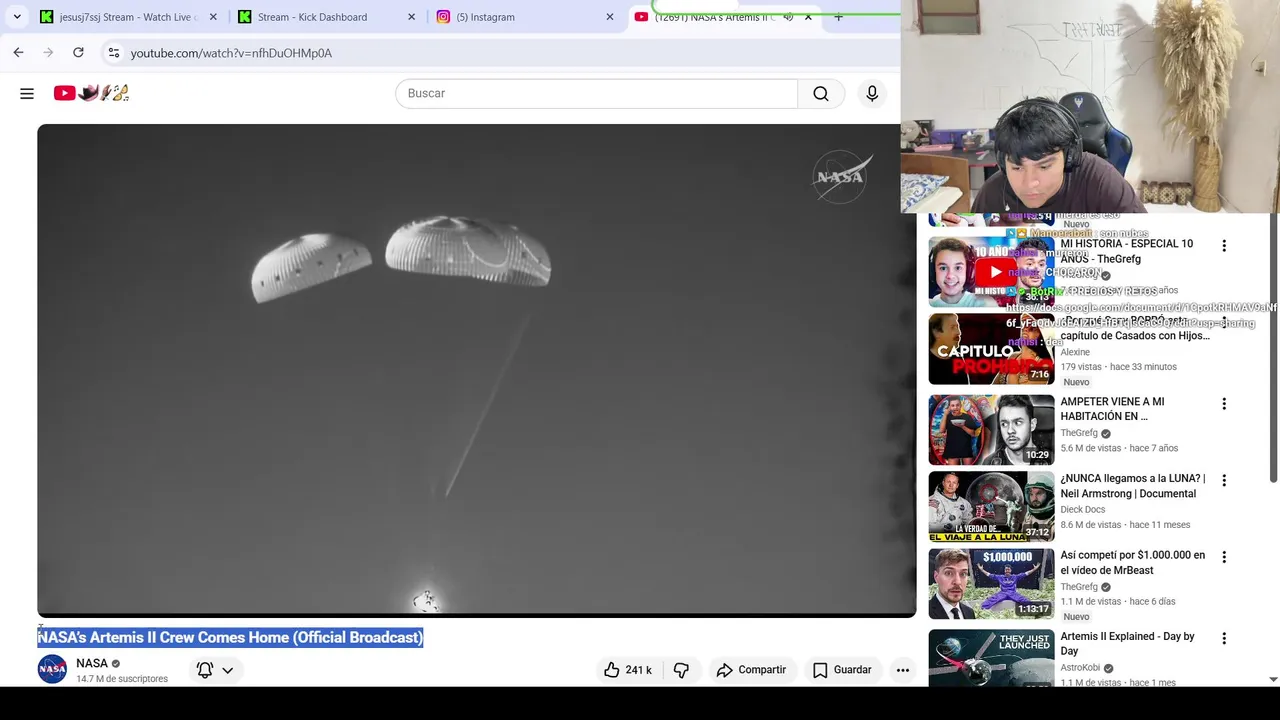The image size is (1280, 720).
Task: Open $1,000,000 MrBeast competition thumbnail
Action: click(991, 584)
